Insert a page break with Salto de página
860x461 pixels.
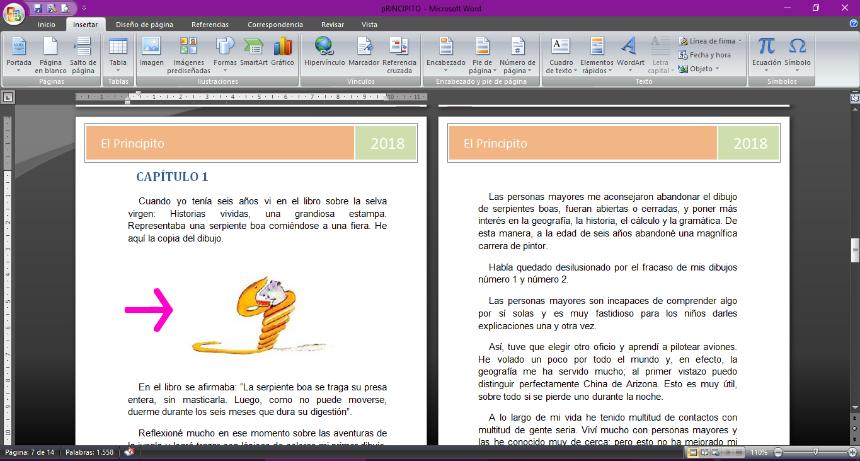click(83, 55)
